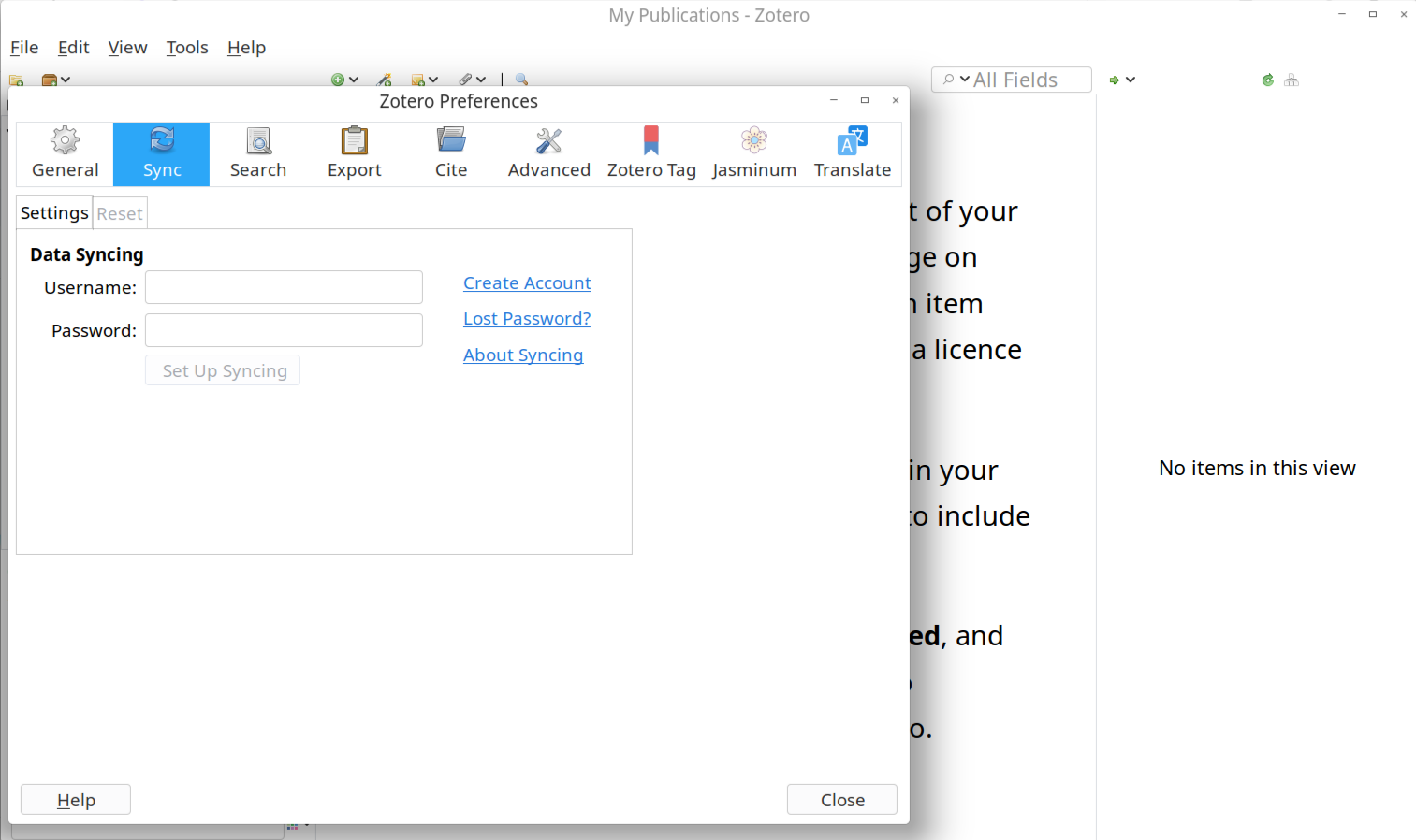Open the About Syncing link

(x=523, y=355)
